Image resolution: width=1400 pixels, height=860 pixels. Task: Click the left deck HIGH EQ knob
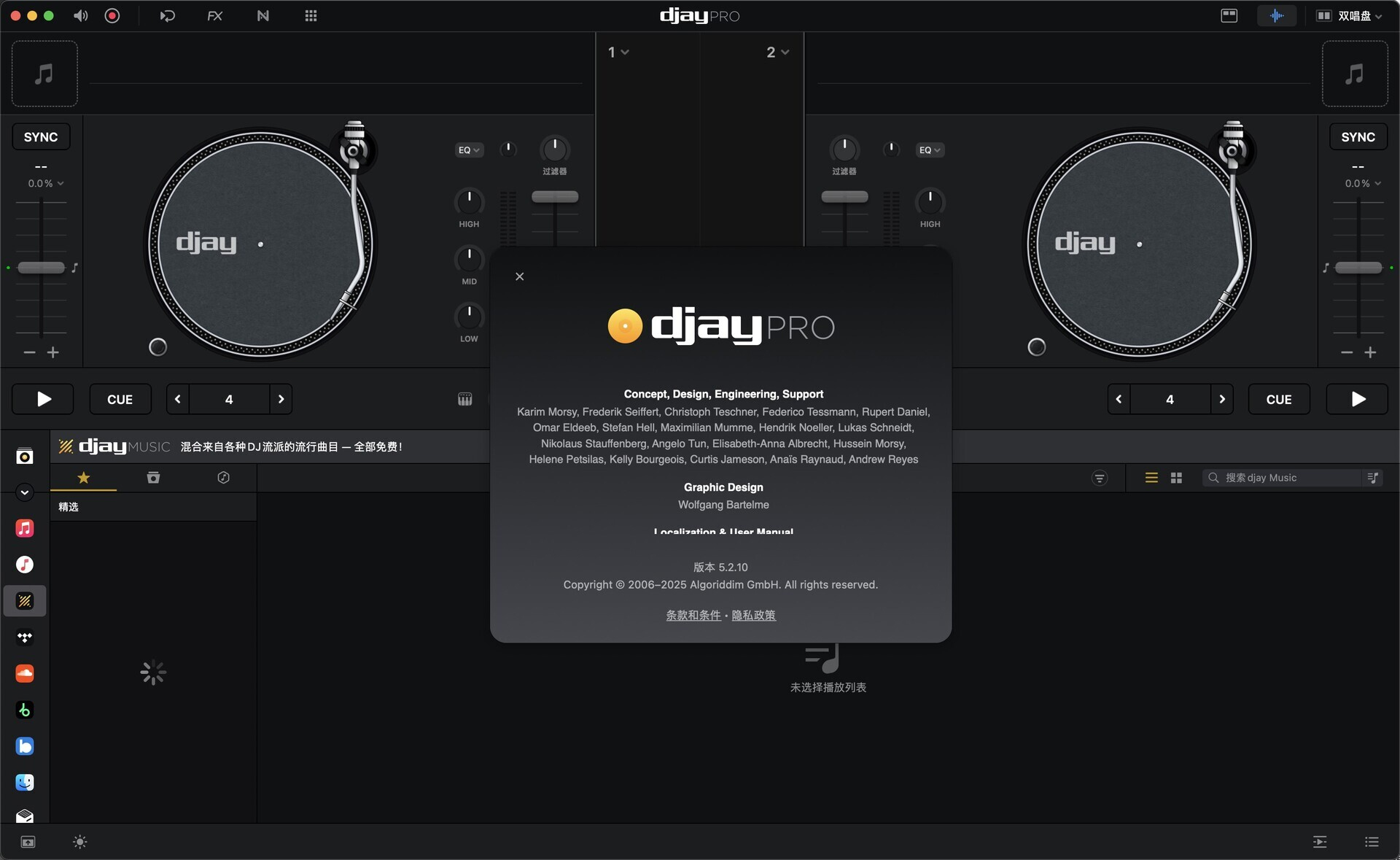point(470,201)
